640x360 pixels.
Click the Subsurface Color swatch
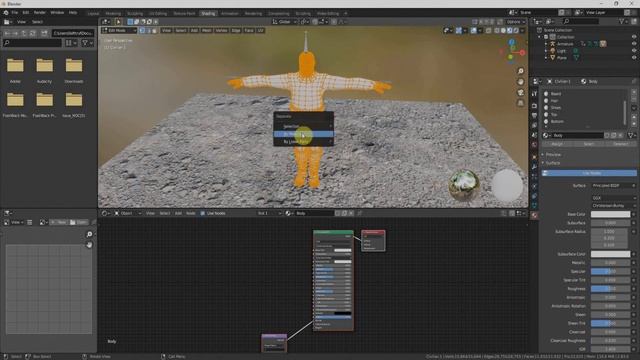tap(610, 254)
